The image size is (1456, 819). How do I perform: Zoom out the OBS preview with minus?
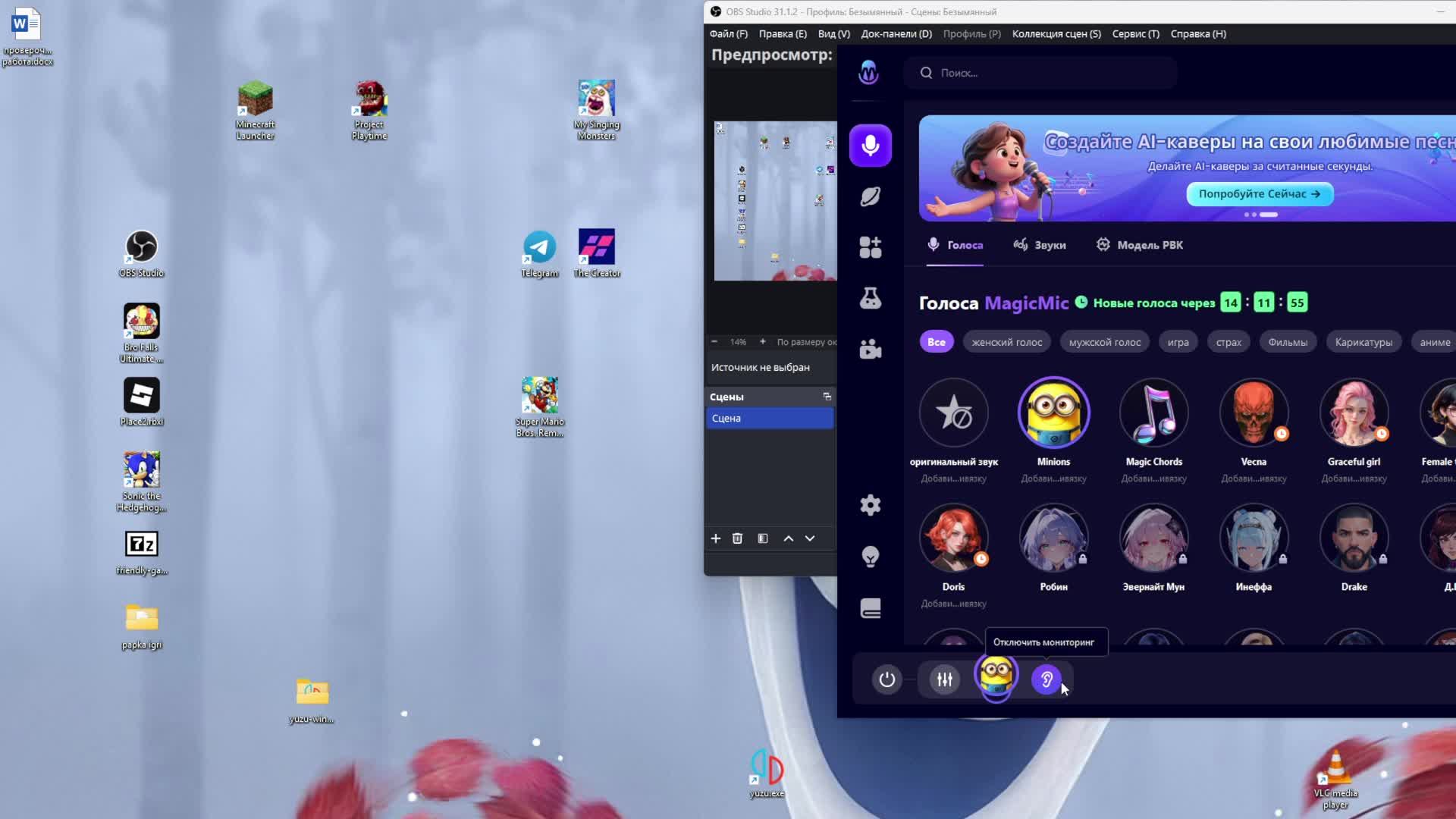coord(714,342)
